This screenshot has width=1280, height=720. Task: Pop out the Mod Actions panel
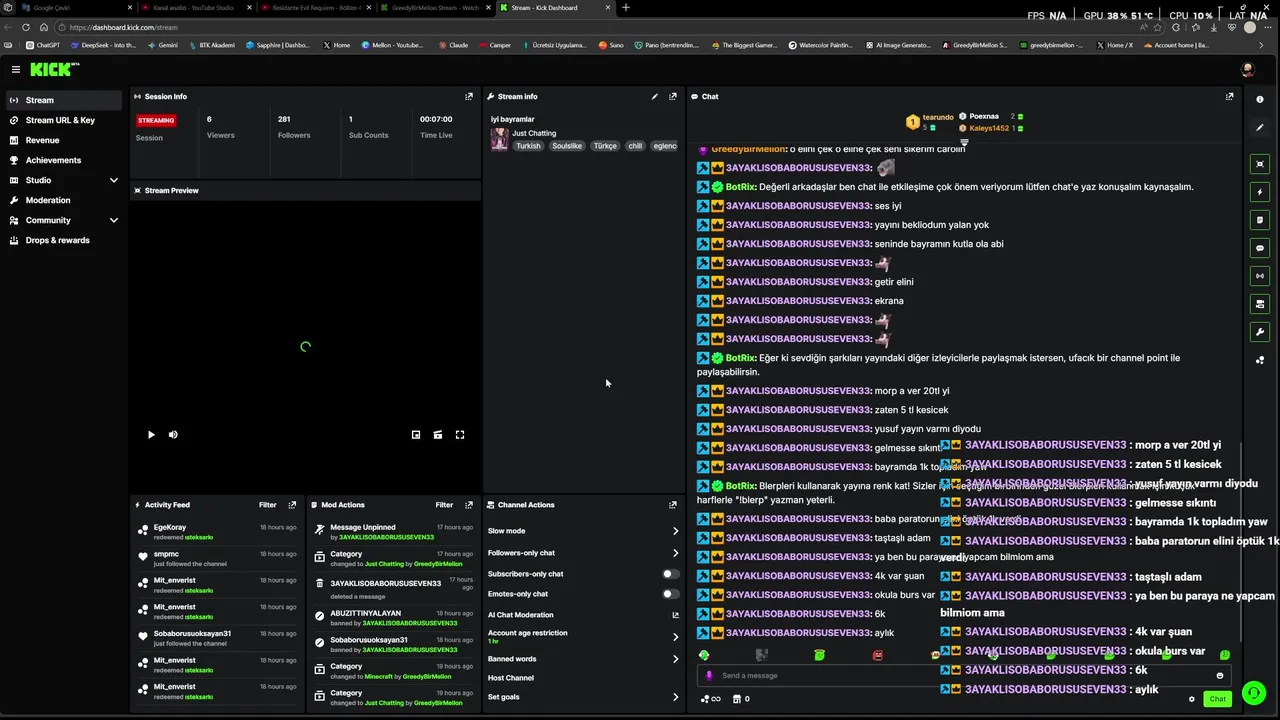coord(469,505)
